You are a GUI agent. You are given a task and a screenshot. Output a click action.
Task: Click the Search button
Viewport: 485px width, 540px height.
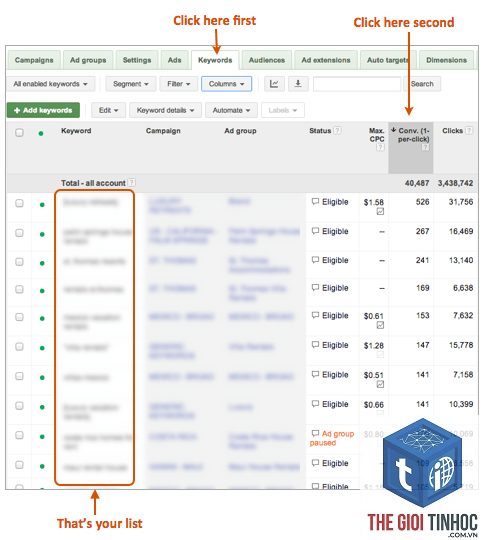(422, 84)
